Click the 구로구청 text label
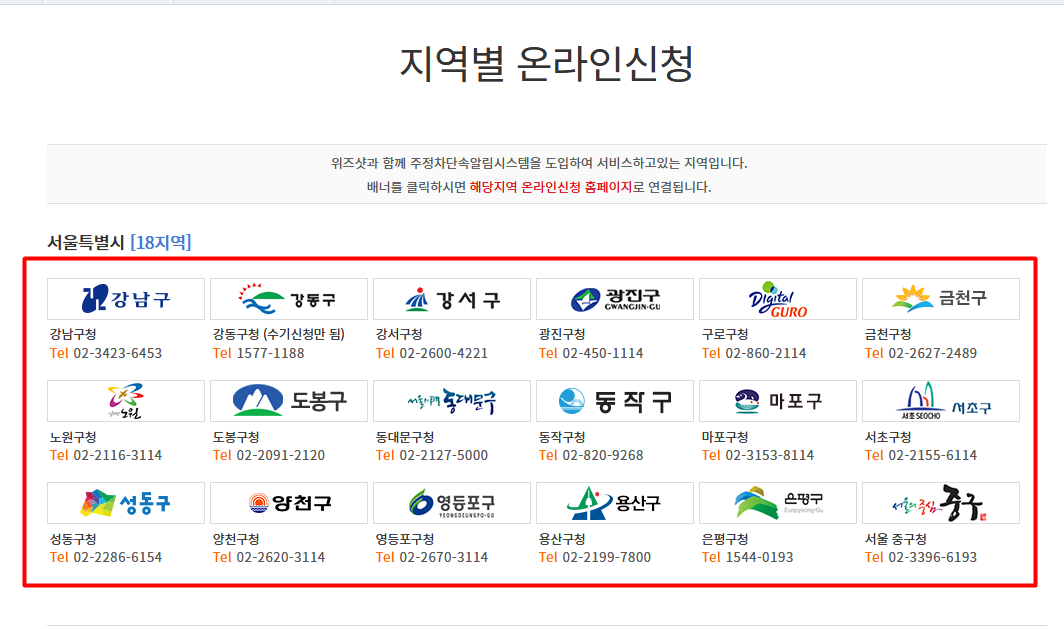Image resolution: width=1064 pixels, height=629 pixels. (725, 335)
